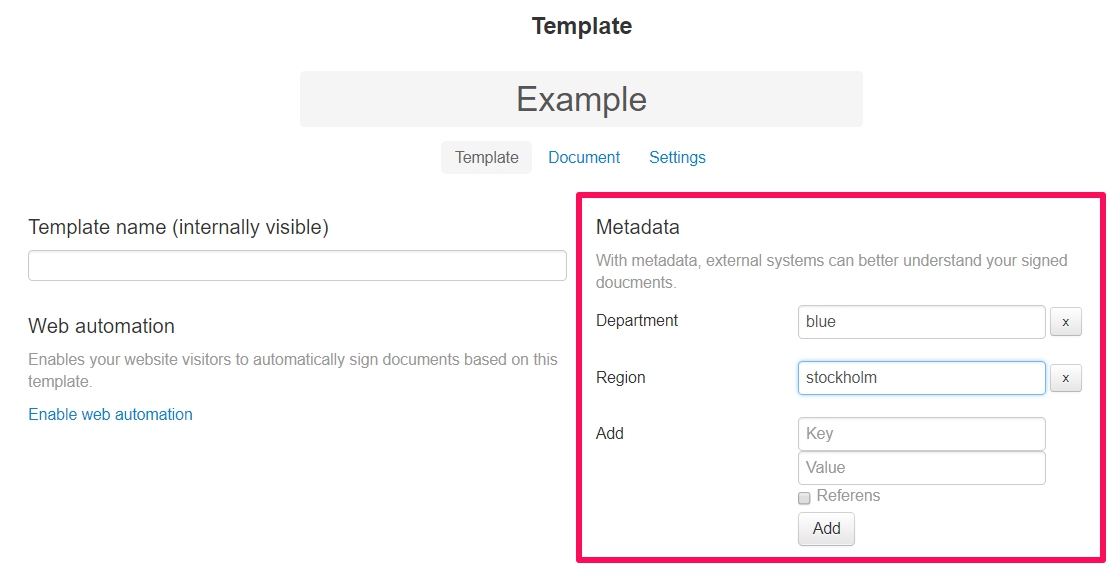
Task: Click the Region field containing stockholm
Action: pyautogui.click(x=922, y=378)
